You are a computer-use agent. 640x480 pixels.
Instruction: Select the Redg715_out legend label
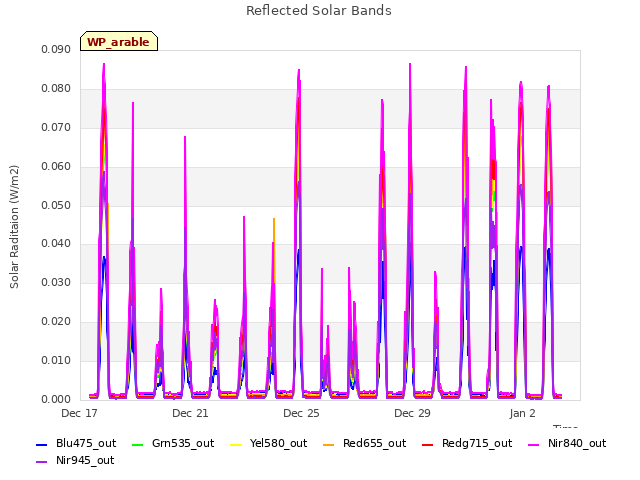pyautogui.click(x=477, y=444)
